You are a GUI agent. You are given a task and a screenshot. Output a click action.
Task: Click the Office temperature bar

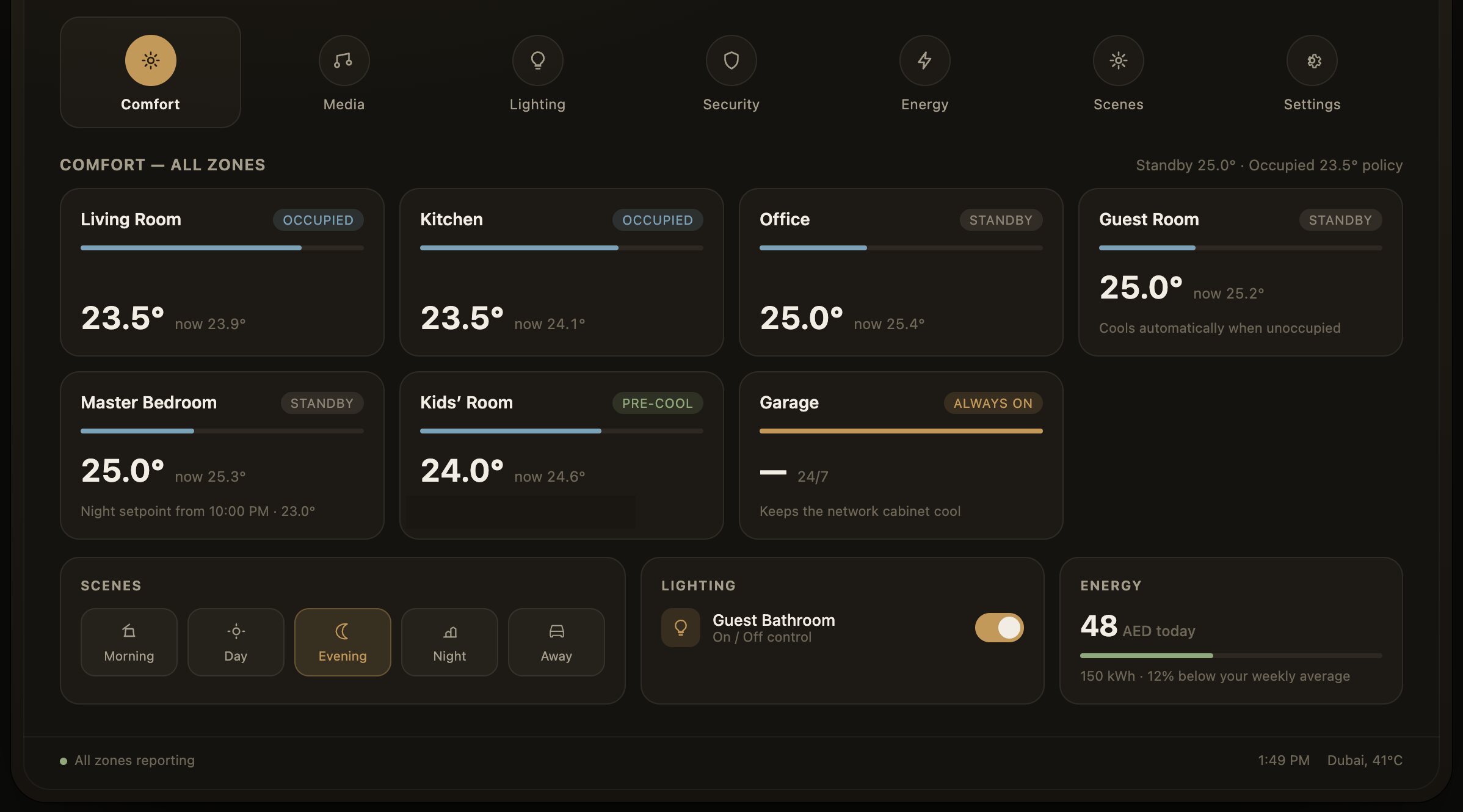pyautogui.click(x=901, y=248)
